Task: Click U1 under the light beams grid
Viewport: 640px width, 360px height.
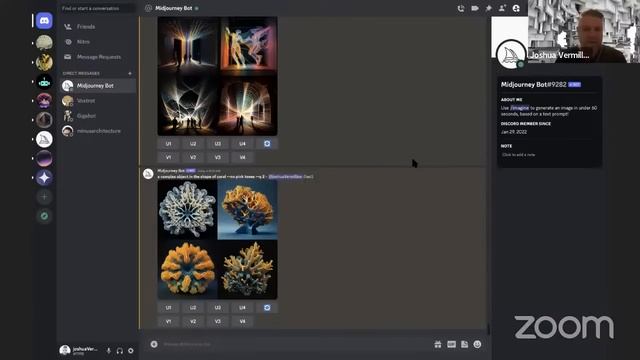Action: click(x=169, y=144)
